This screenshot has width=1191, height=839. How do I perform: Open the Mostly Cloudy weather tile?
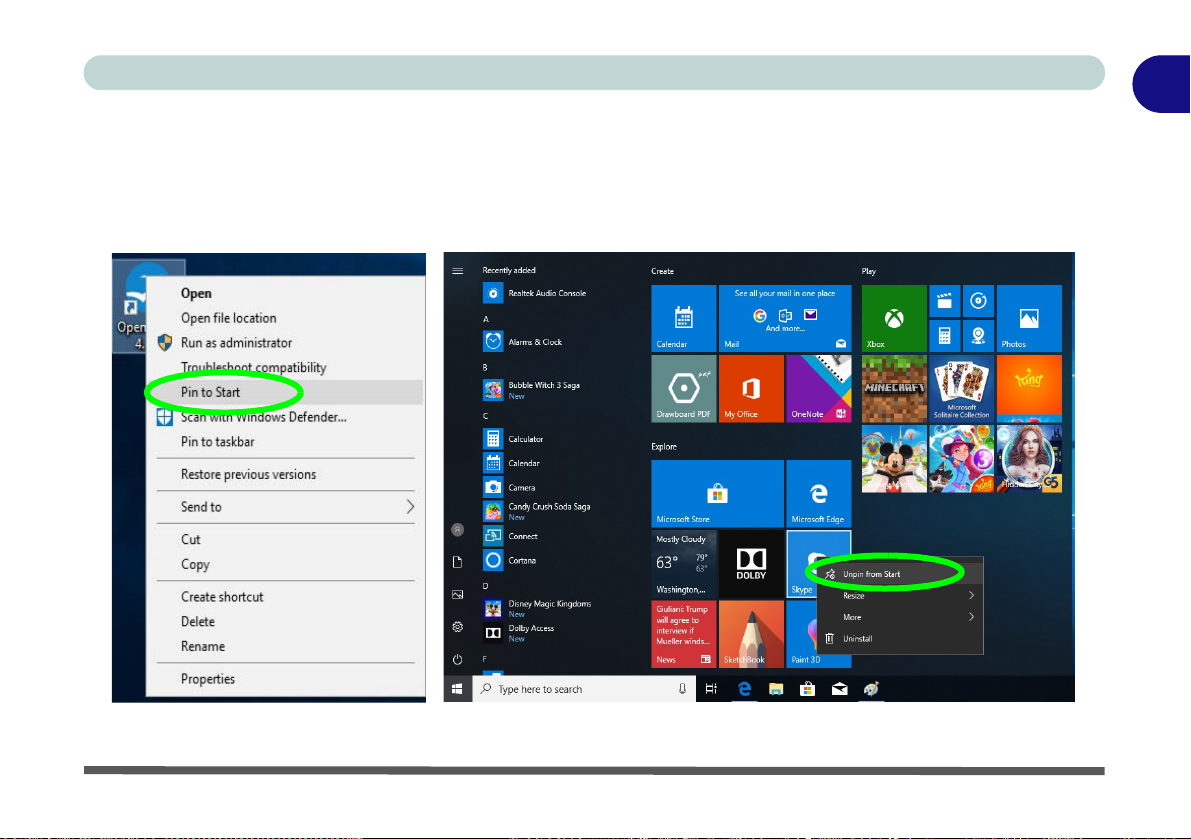[684, 563]
